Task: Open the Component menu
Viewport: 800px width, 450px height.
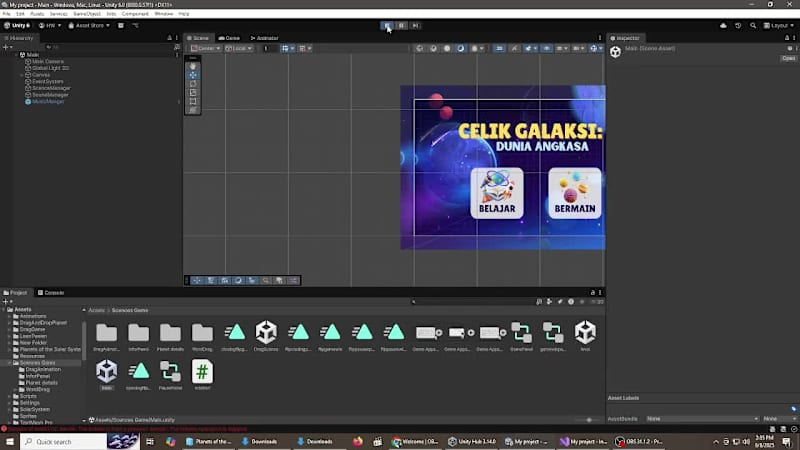Action: 135,14
